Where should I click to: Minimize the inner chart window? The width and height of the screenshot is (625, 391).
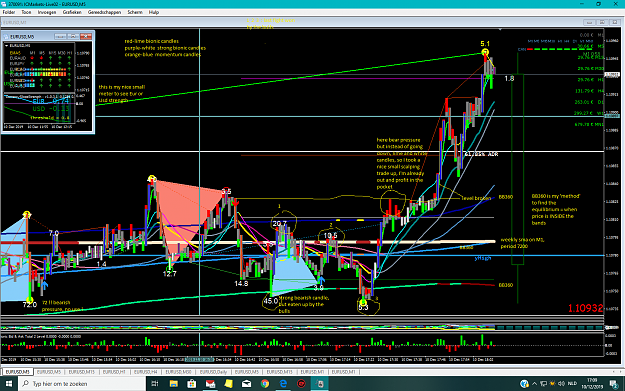(589, 22)
